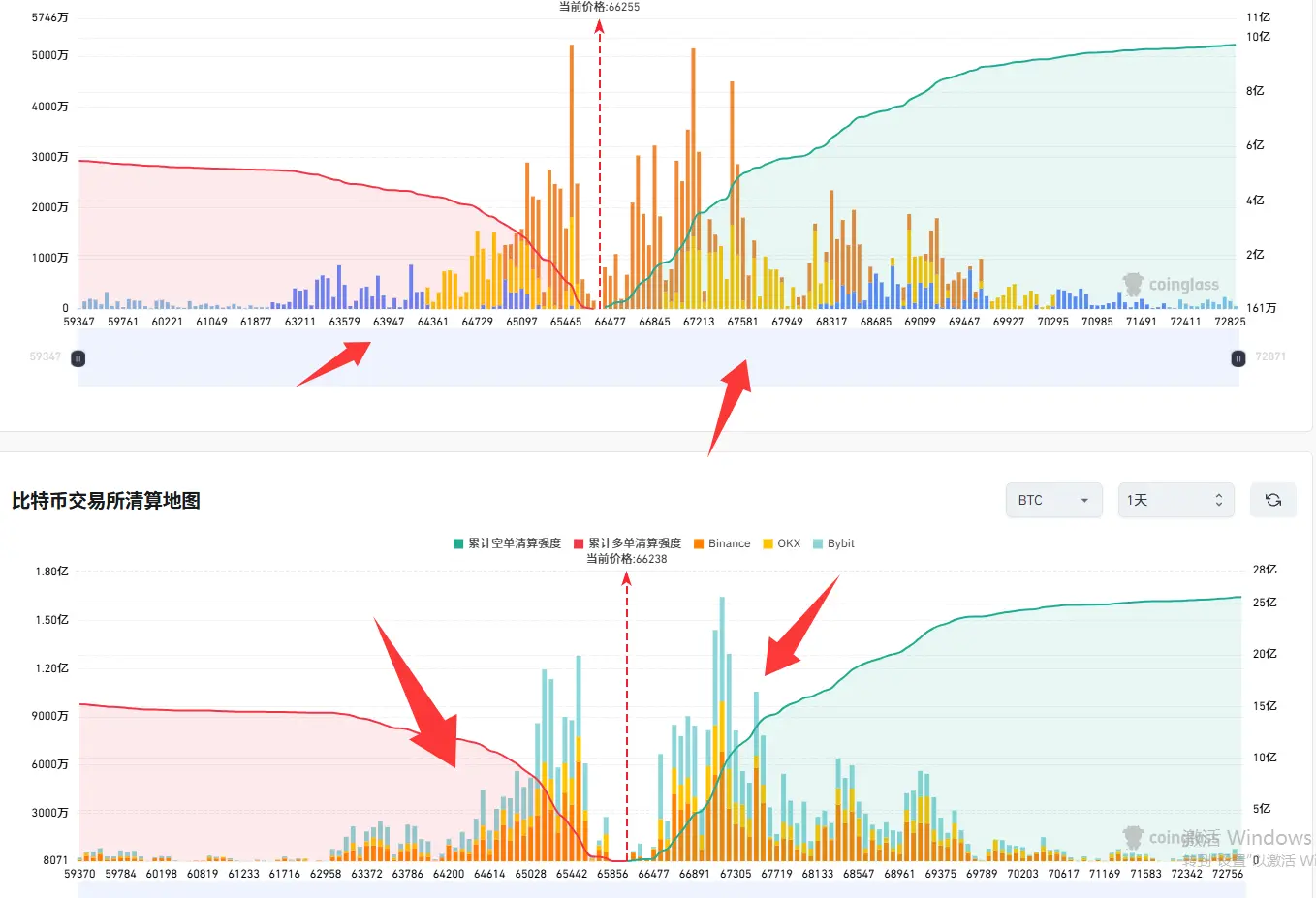This screenshot has width=1316, height=898.
Task: Click the 69099 price label
Action: [921, 322]
